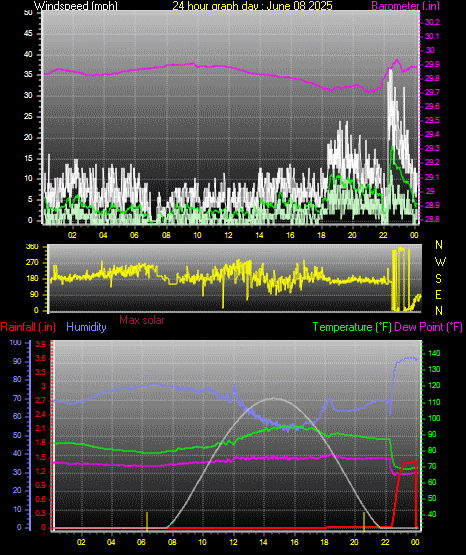The height and width of the screenshot is (555, 466).
Task: Click the '29.9' barometer axis value
Action: pos(432,64)
